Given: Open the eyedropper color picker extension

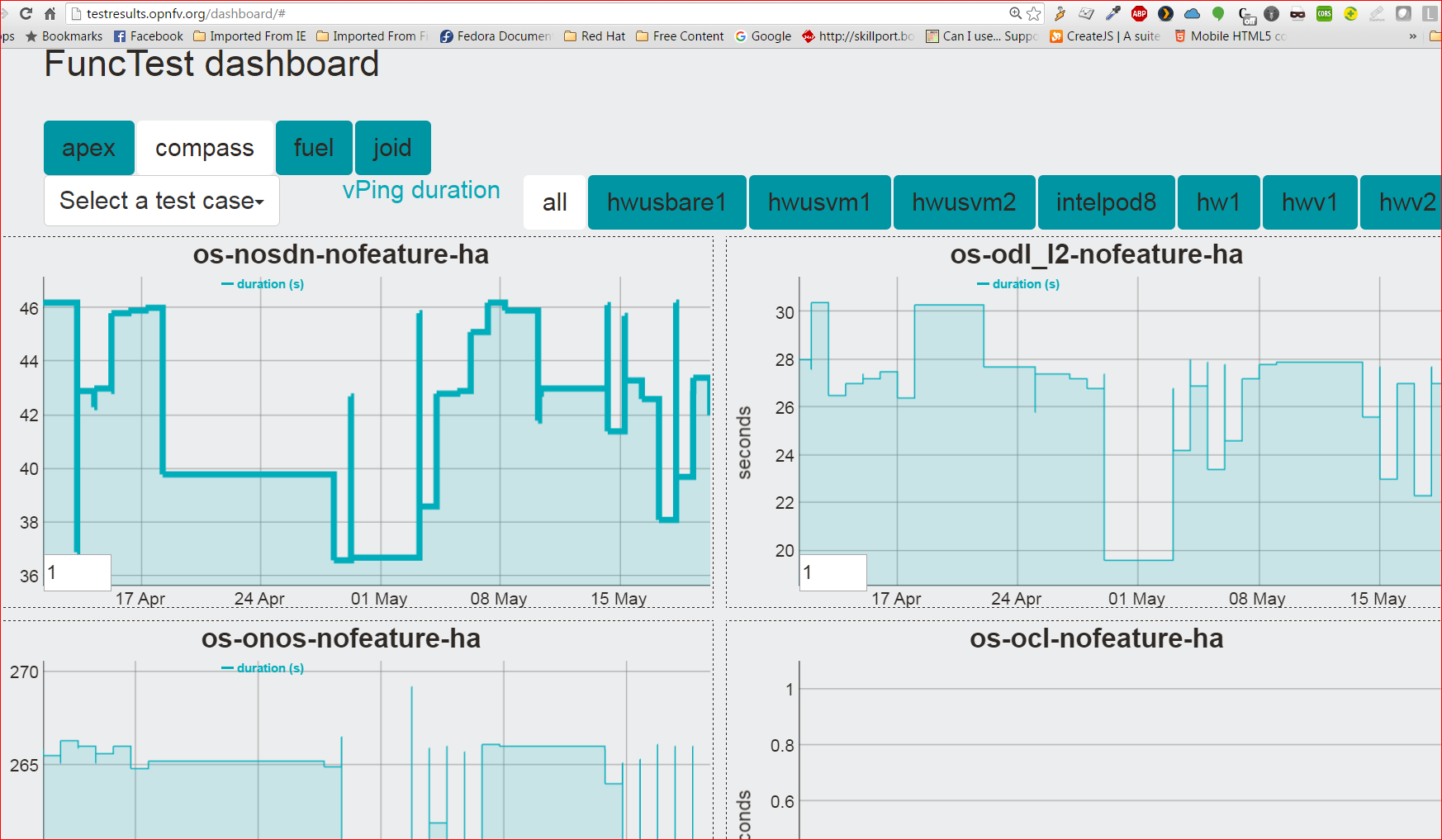Looking at the screenshot, I should (x=1113, y=13).
